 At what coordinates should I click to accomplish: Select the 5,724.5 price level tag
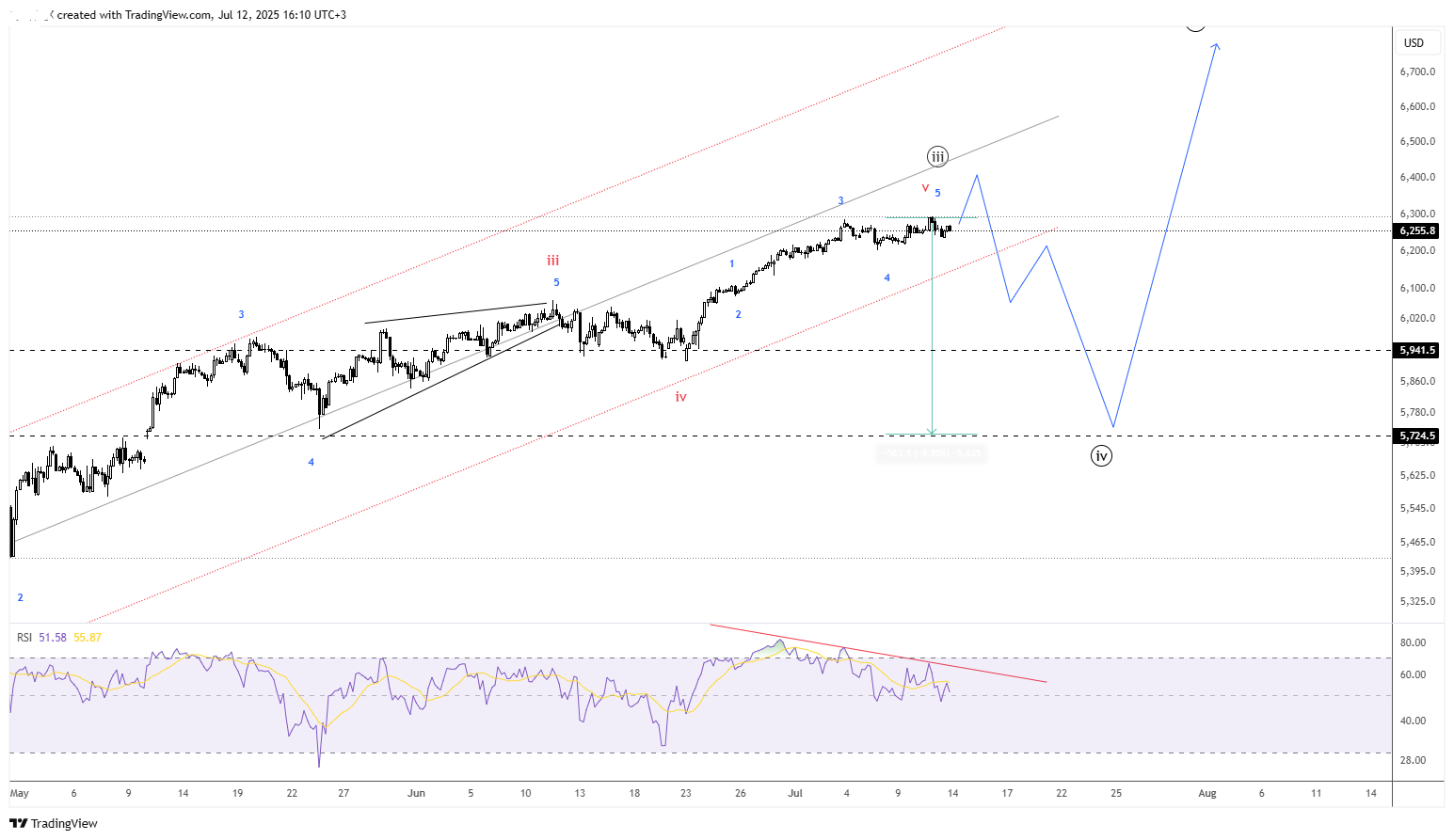[x=1417, y=436]
